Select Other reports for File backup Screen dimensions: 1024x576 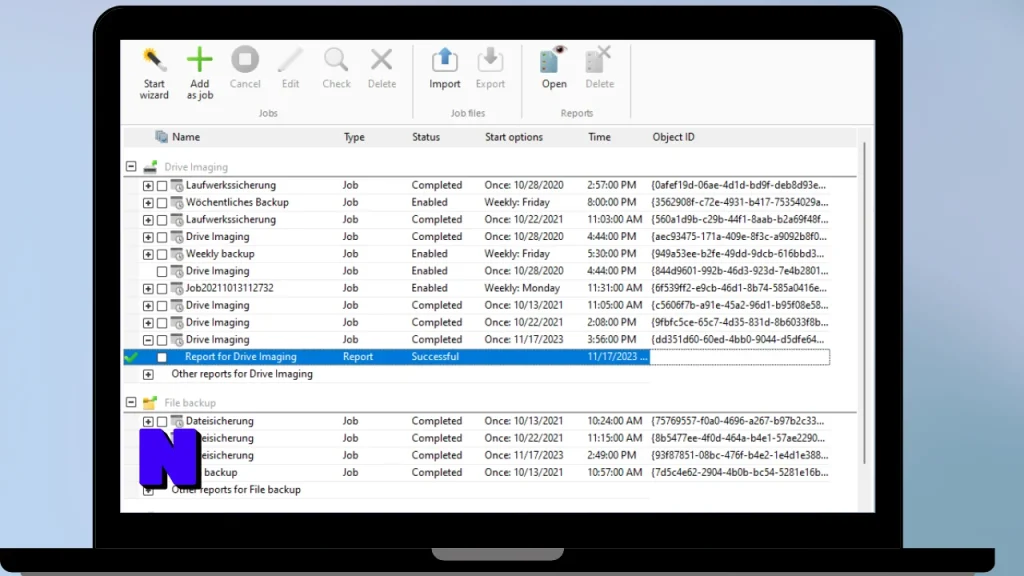point(236,489)
